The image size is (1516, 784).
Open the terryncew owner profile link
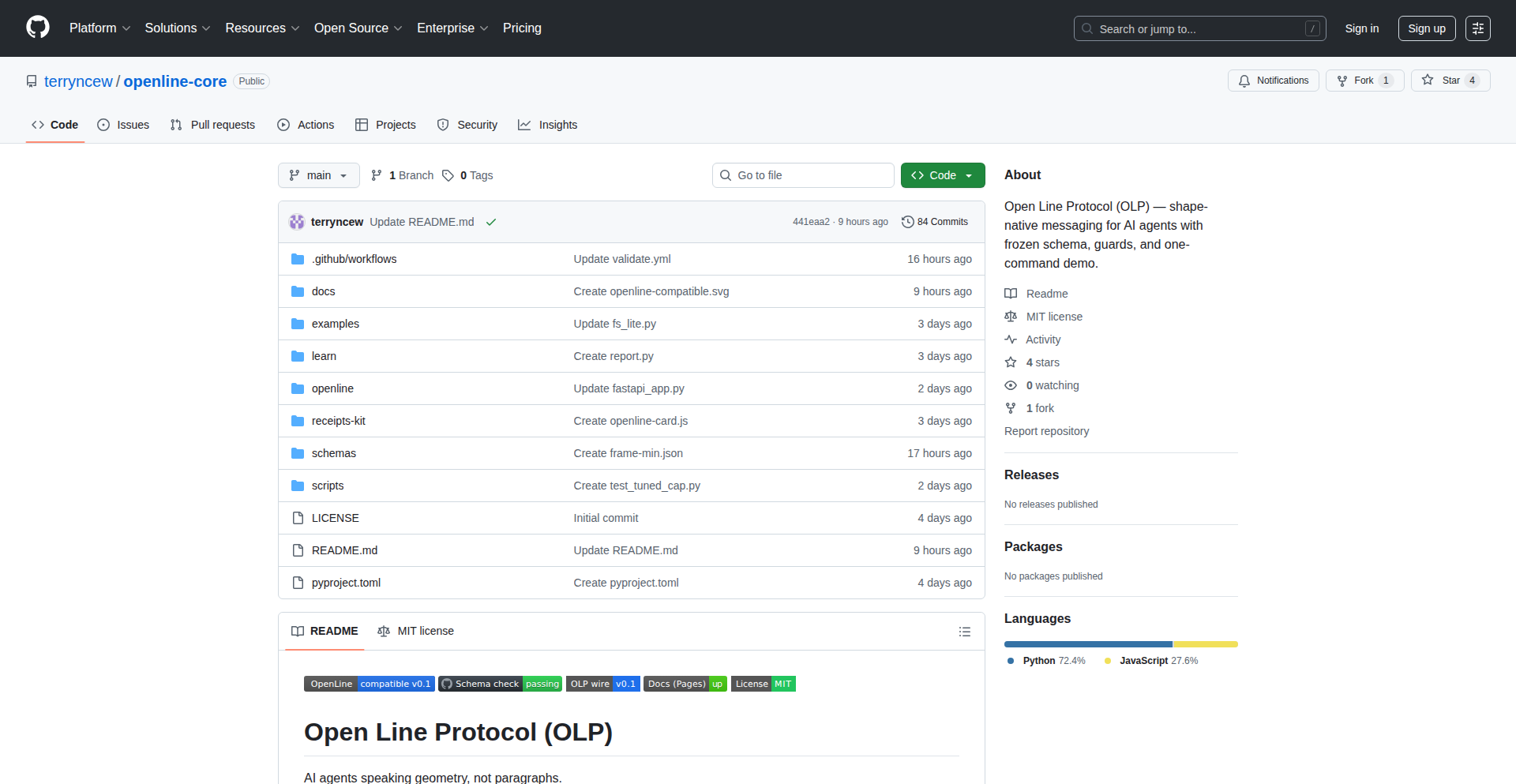78,81
